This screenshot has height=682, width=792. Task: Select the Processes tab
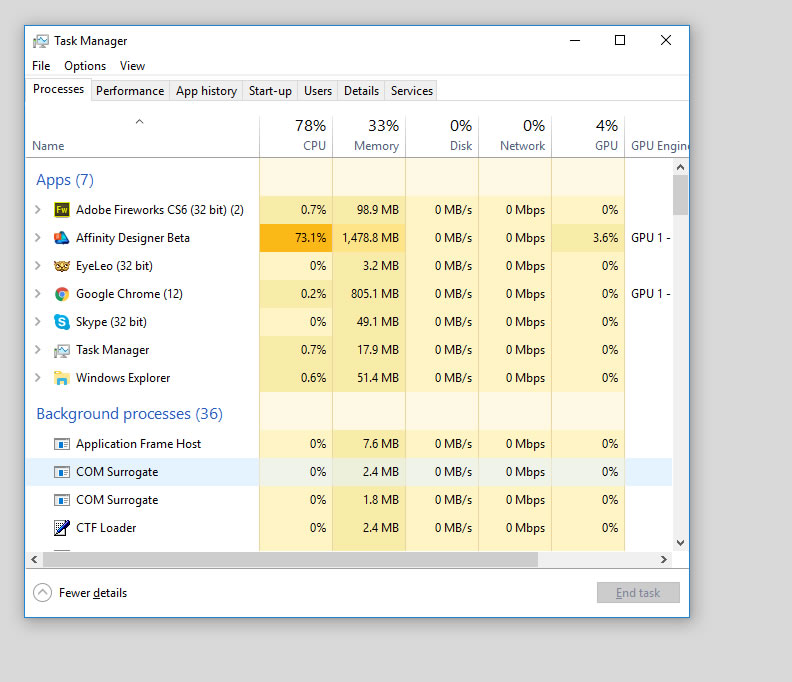coord(59,89)
